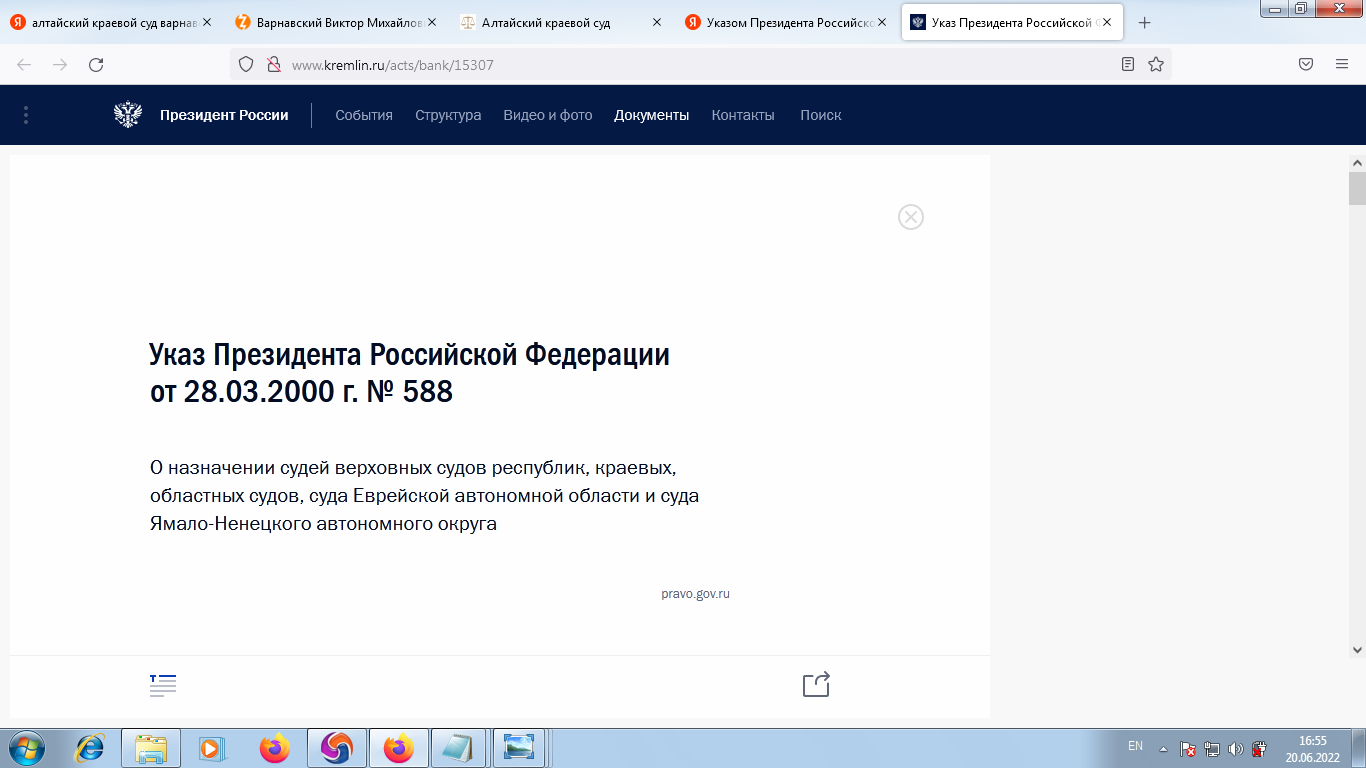The image size is (1366, 768).
Task: Open the Поиск navigation link
Action: pyautogui.click(x=820, y=115)
